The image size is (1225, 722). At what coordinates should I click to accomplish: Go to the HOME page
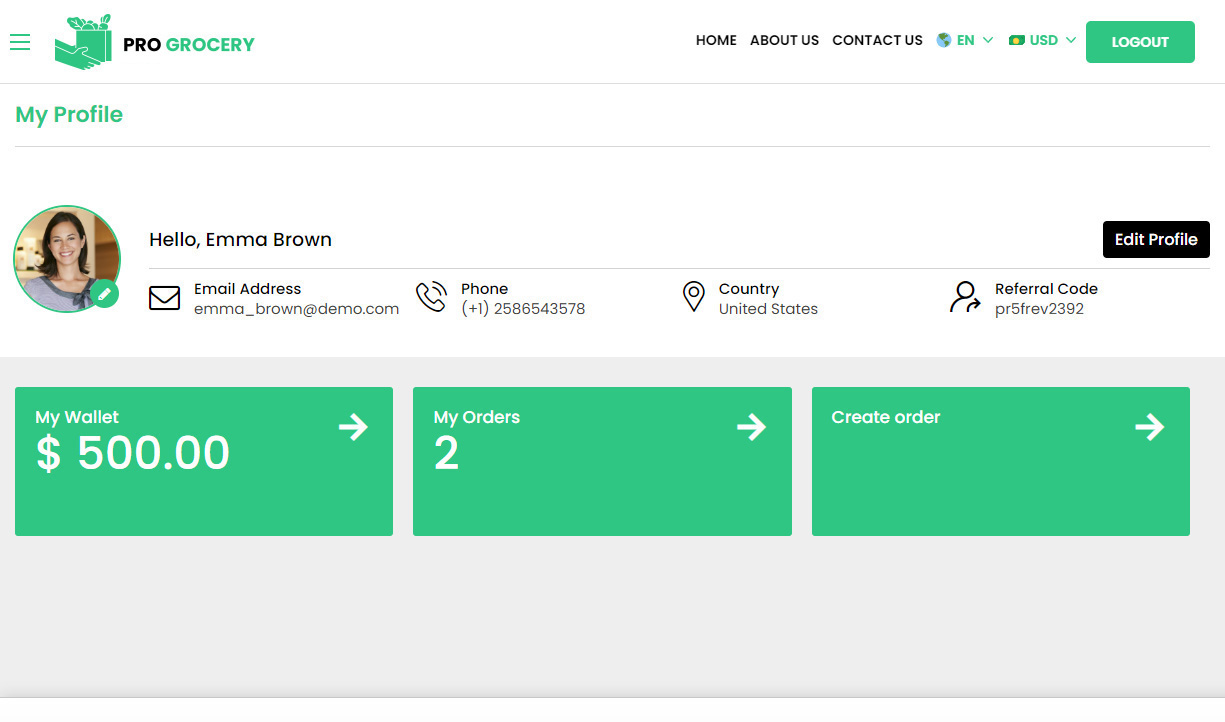716,41
